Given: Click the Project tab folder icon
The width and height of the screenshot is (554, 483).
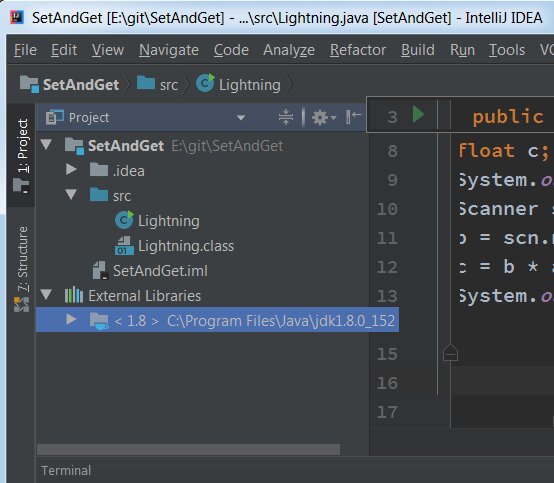Looking at the screenshot, I should (21, 185).
